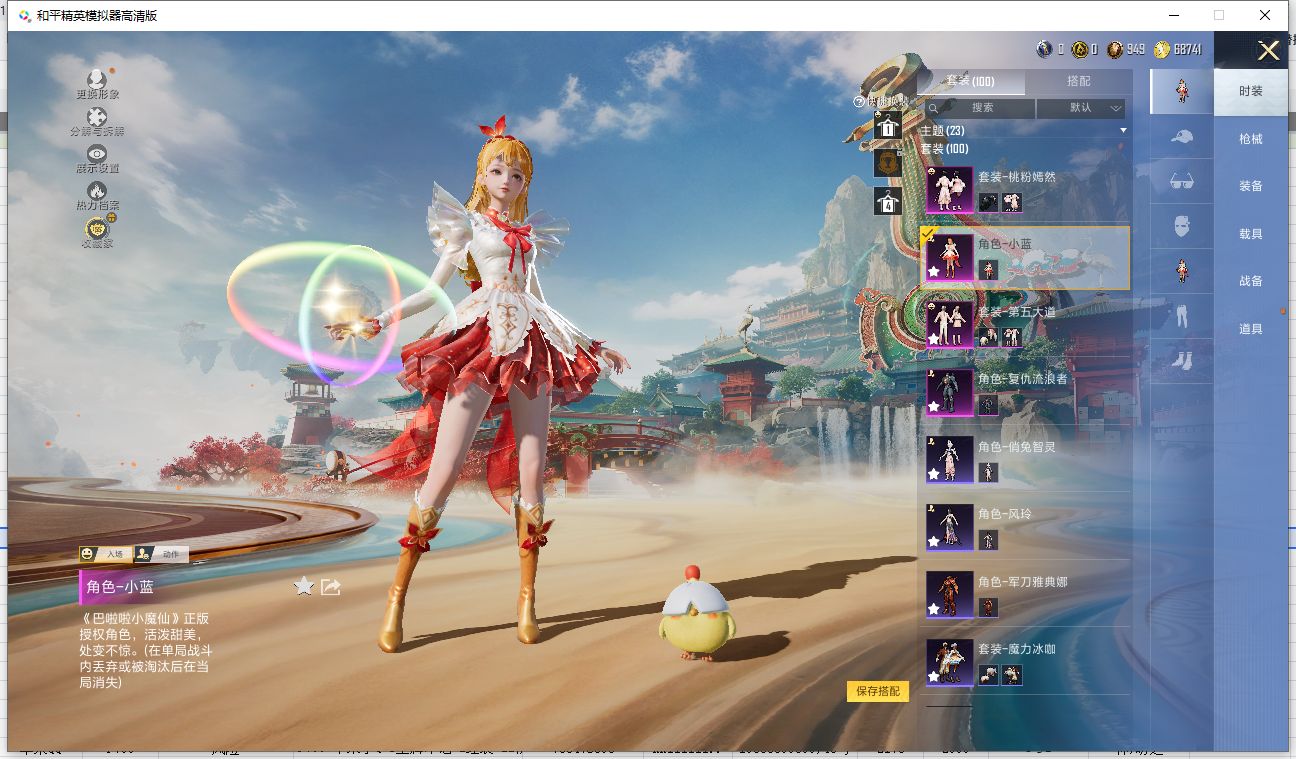
Task: Click the 68741 gold coin balance
Action: (x=1188, y=49)
